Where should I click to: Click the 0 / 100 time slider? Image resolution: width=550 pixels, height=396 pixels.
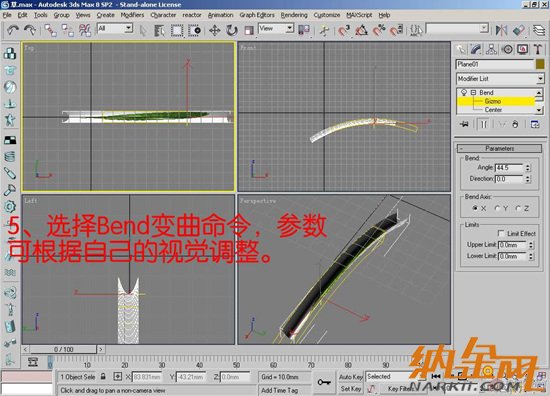[x=63, y=349]
